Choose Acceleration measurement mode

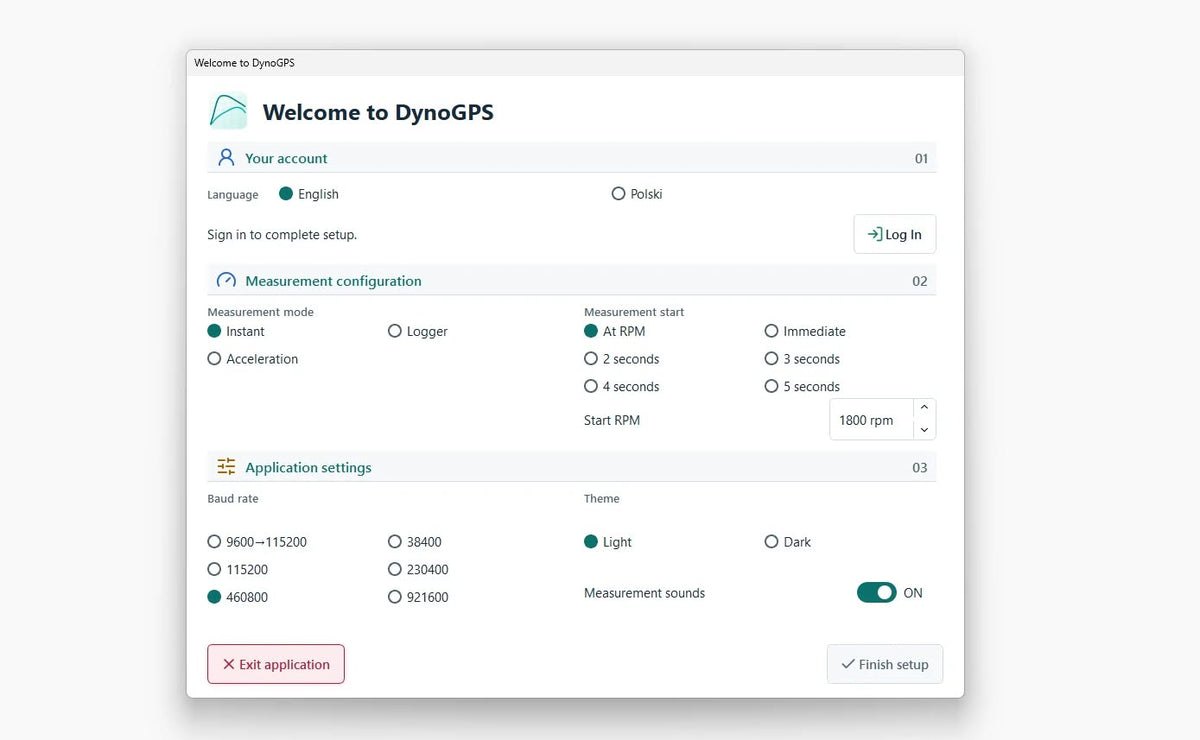click(253, 359)
